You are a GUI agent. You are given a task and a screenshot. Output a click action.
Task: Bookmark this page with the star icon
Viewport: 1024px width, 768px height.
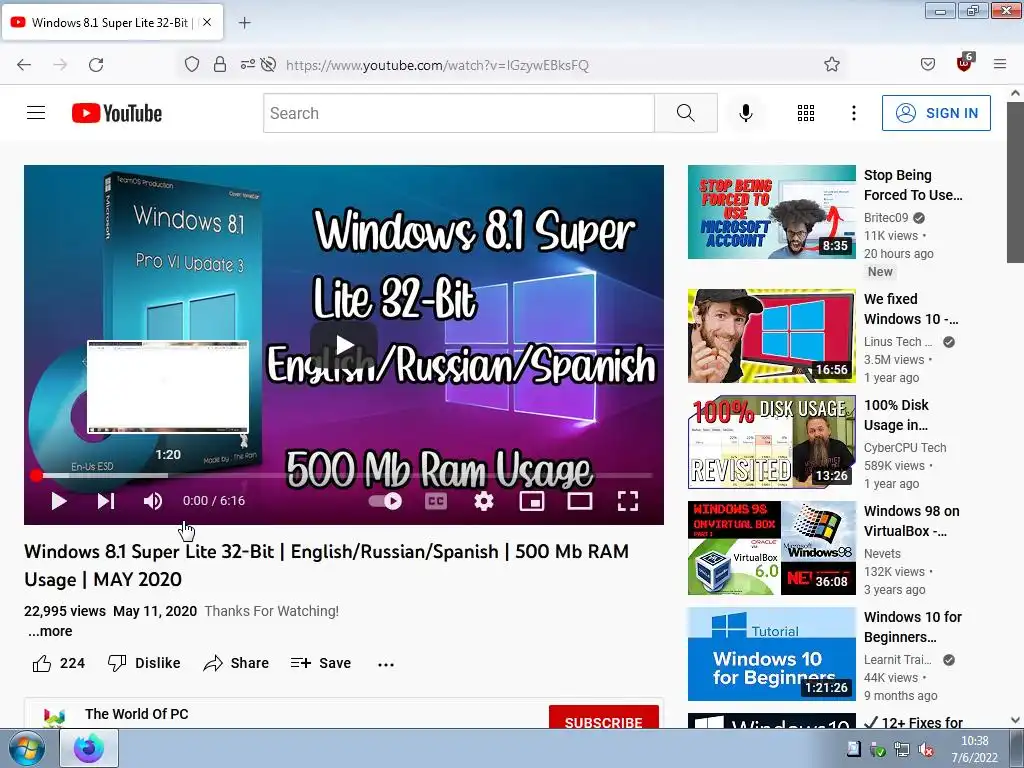(x=831, y=65)
